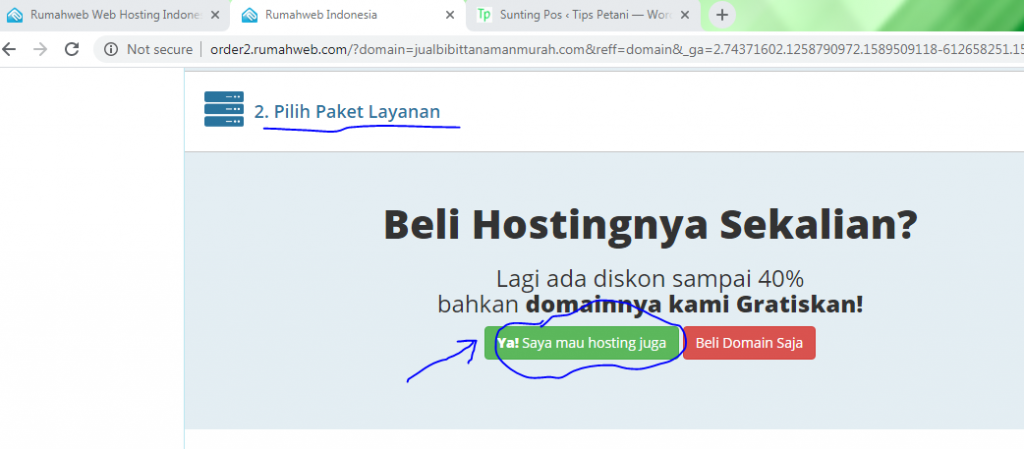Click the 'Lagi ada diskon sampai 40%' text
Screen dimensions: 1024x449
coord(650,279)
